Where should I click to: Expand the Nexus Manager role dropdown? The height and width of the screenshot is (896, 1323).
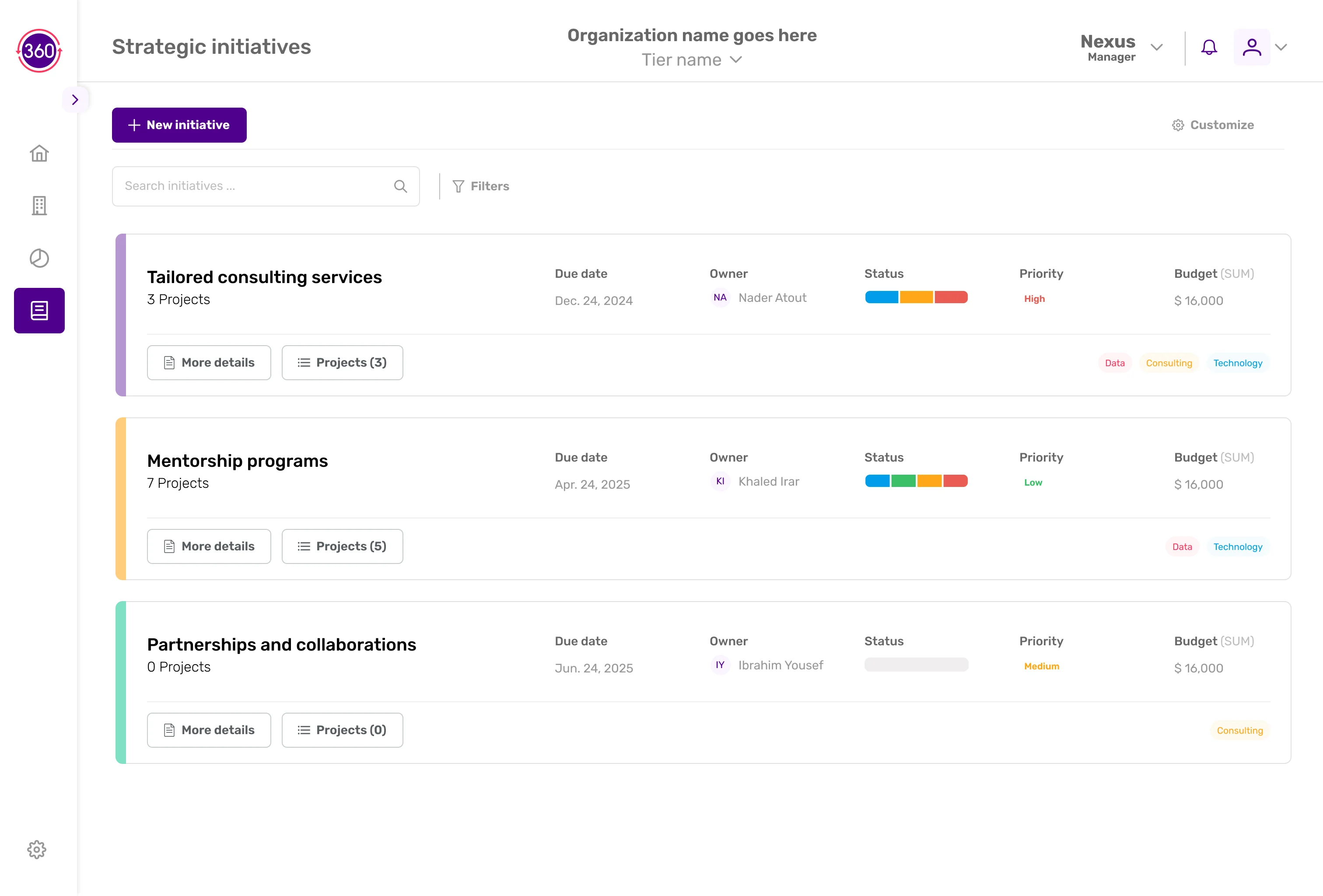(x=1156, y=47)
